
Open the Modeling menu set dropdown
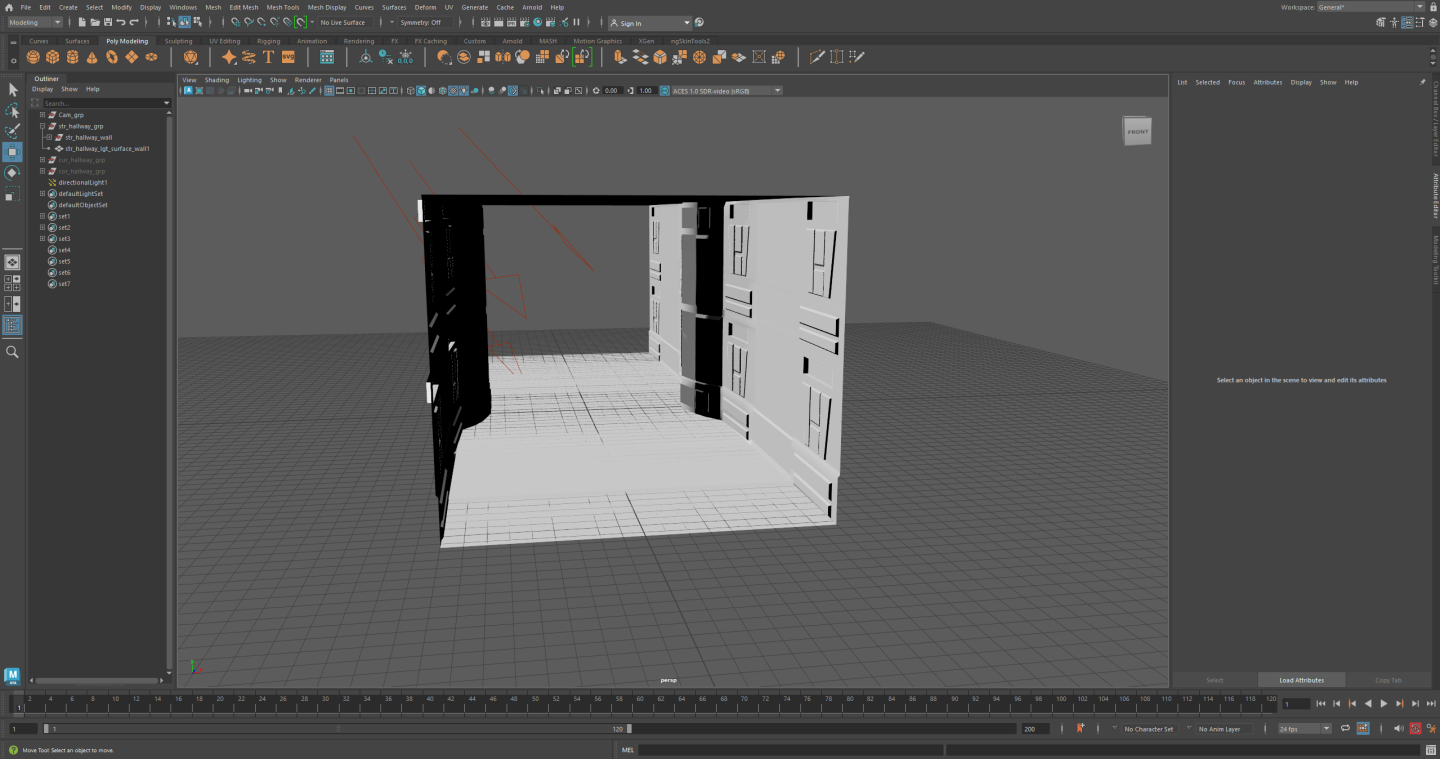point(34,22)
